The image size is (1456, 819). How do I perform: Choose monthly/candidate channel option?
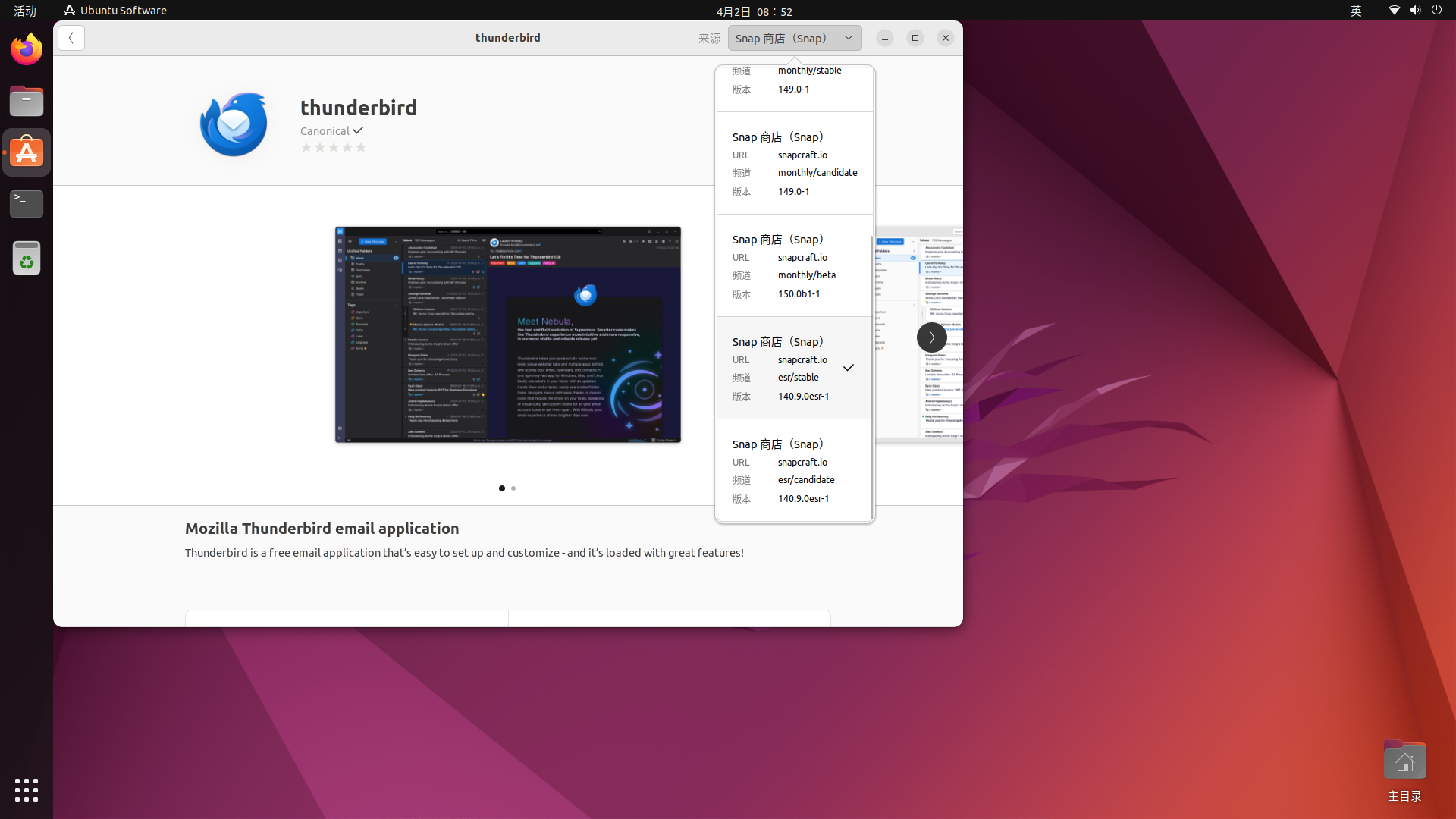pos(794,163)
